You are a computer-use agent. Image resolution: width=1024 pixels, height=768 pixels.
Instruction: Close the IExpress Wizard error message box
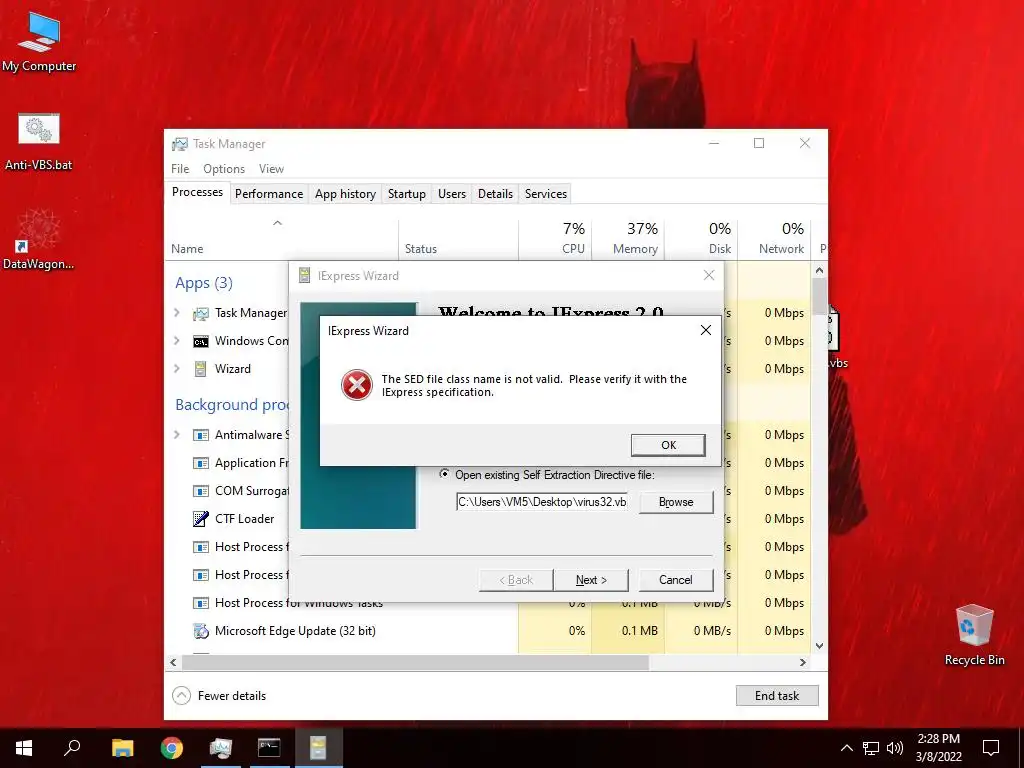pyautogui.click(x=705, y=330)
